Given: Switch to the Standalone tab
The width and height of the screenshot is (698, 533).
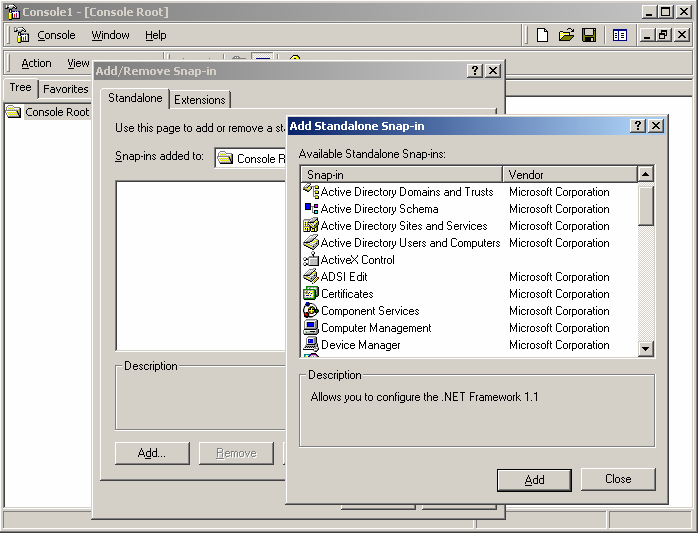Looking at the screenshot, I should tap(135, 98).
